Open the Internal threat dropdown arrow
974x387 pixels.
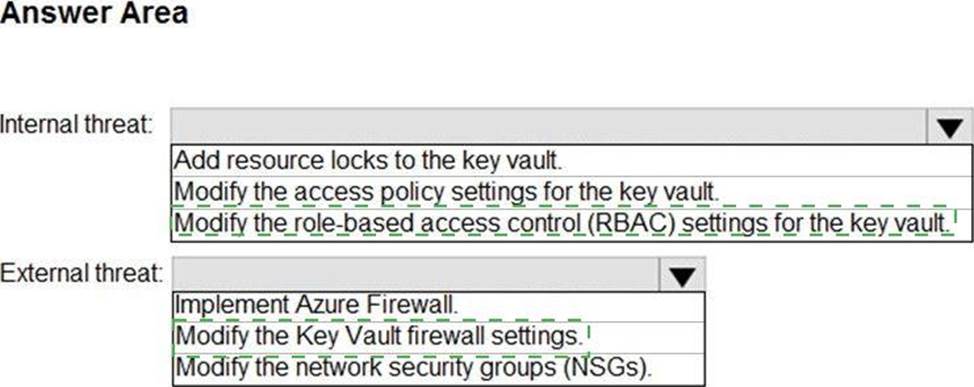click(x=949, y=127)
